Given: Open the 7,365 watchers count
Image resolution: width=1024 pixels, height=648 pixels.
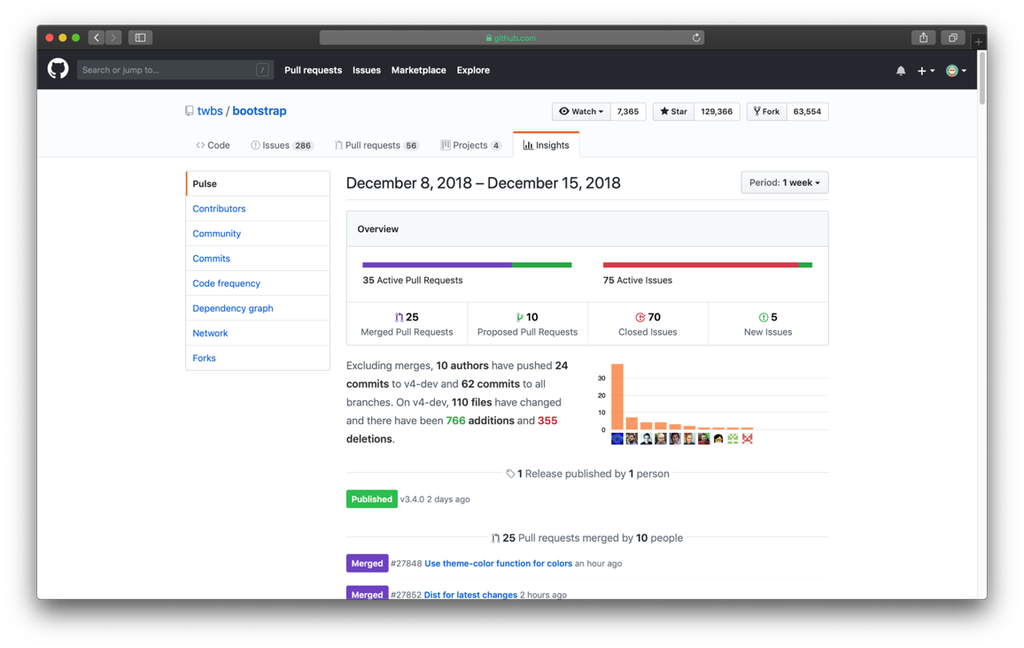Looking at the screenshot, I should tap(628, 112).
